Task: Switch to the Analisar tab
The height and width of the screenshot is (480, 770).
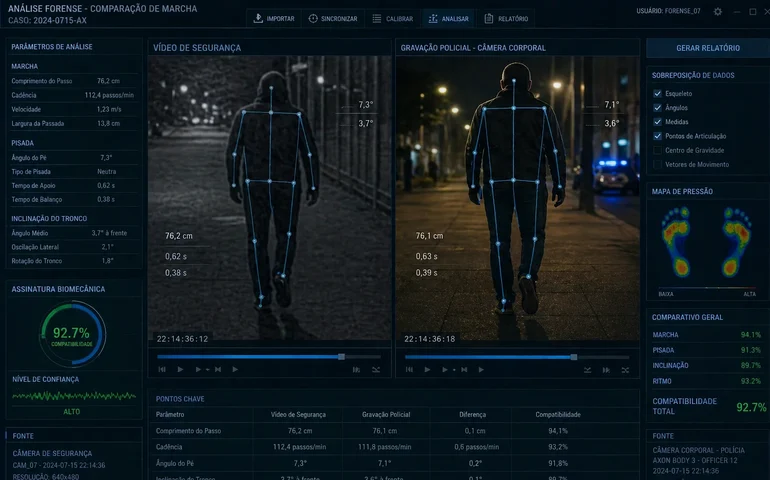Action: [447, 18]
